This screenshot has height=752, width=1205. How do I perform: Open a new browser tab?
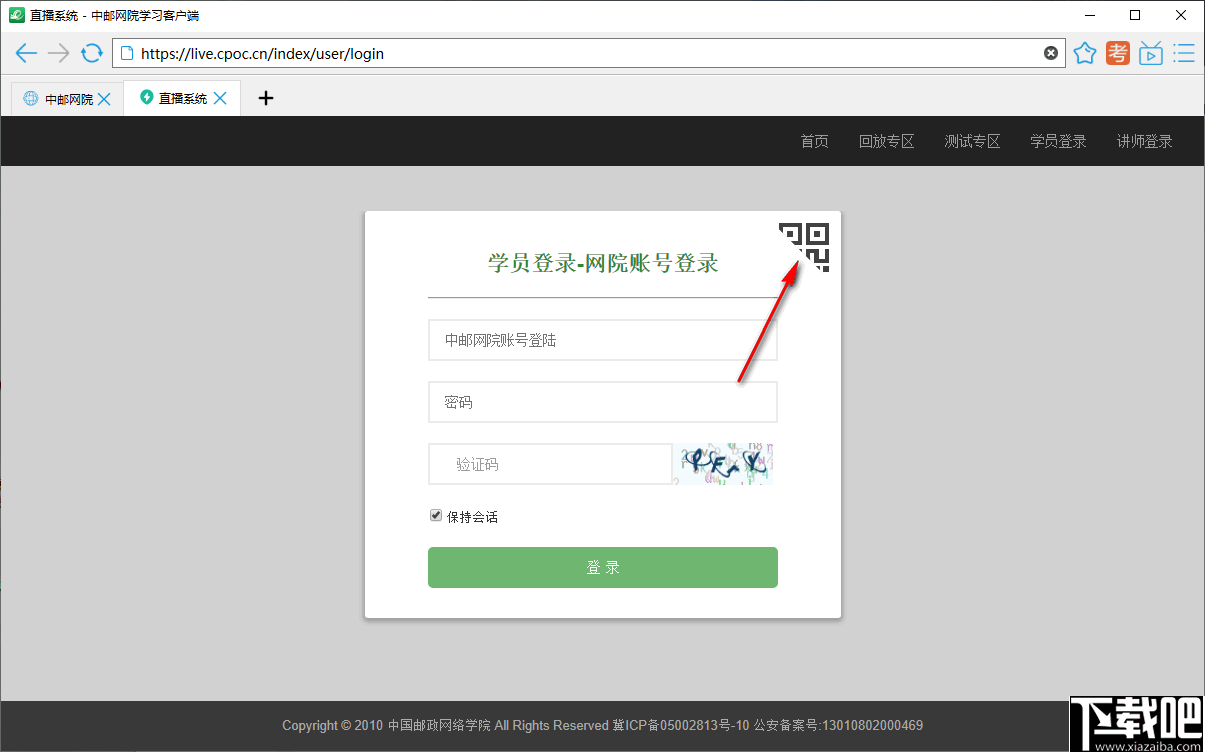[x=264, y=97]
